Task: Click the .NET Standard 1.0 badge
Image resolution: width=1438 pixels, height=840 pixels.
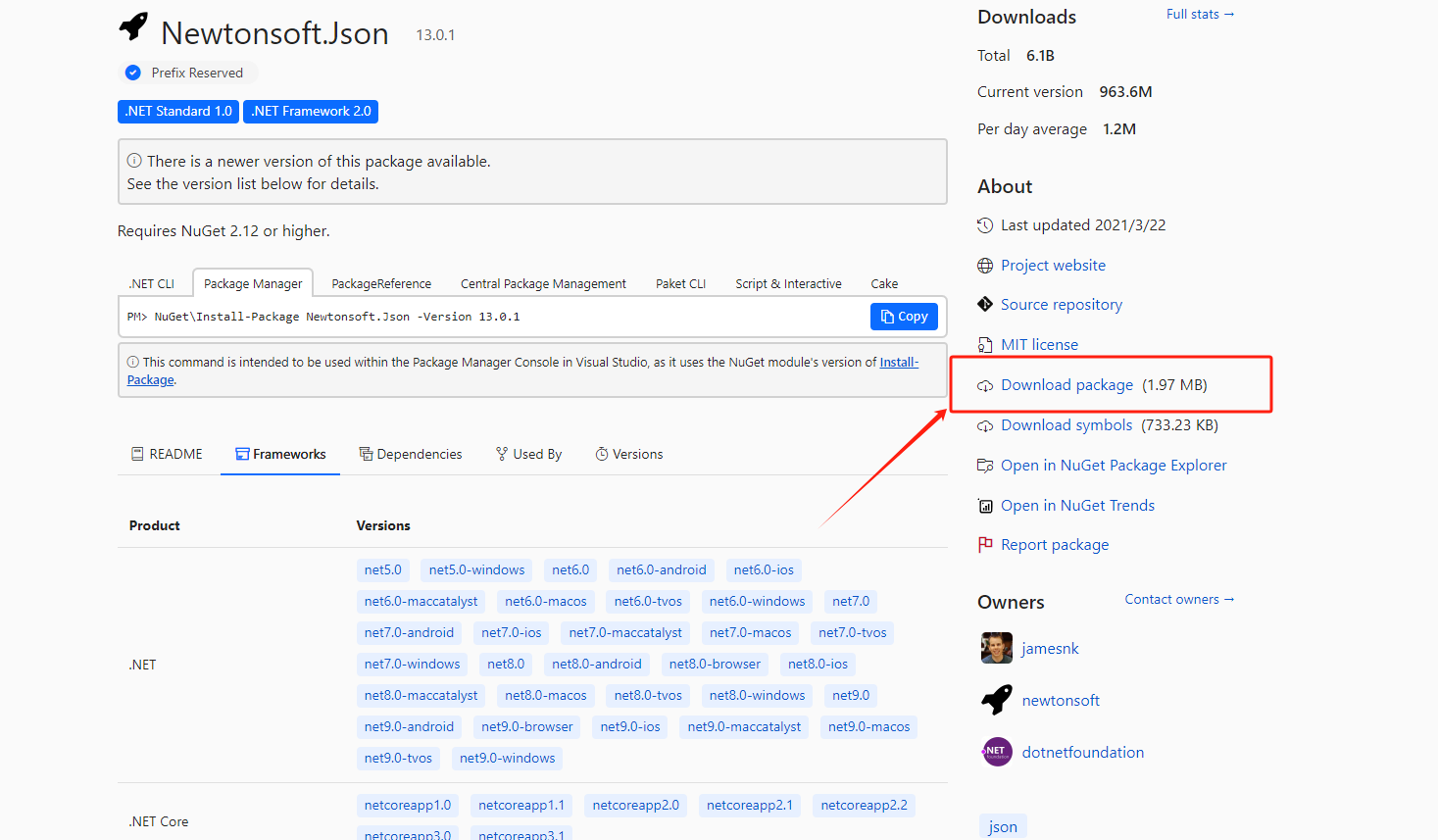Action: 178,111
